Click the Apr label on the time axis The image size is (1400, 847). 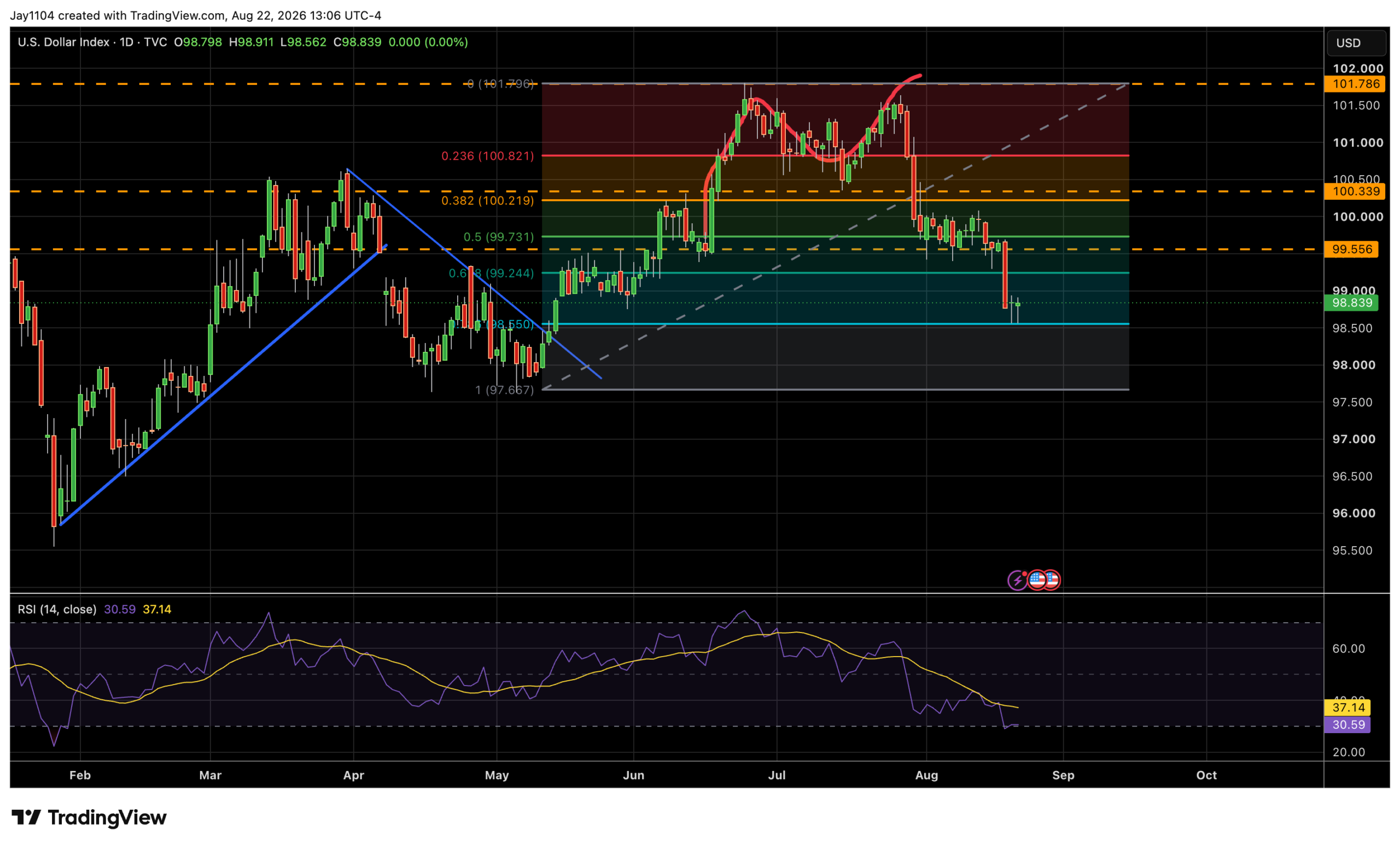coord(353,775)
